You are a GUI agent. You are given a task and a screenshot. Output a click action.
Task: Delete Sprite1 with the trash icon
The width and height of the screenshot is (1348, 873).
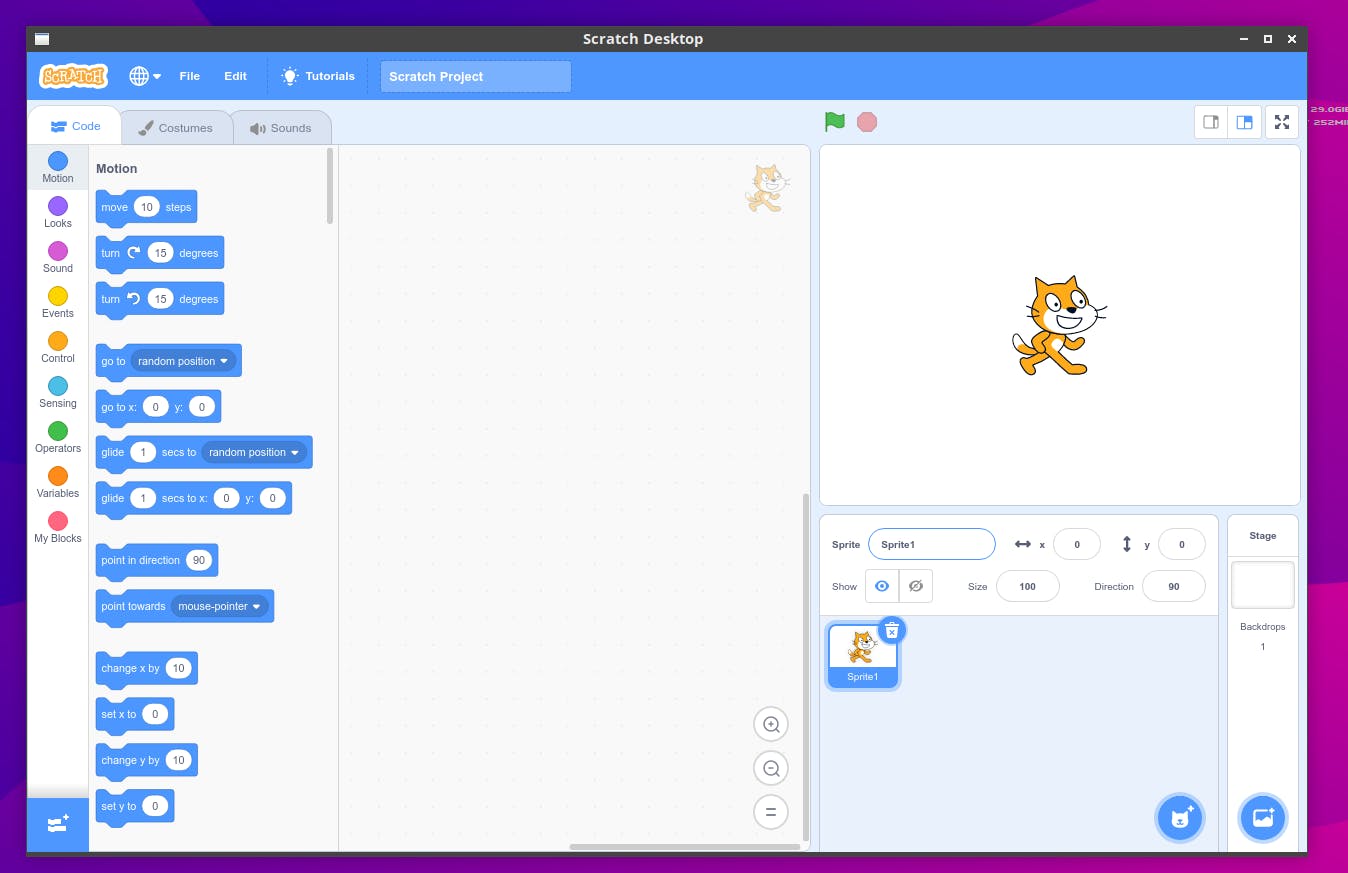pyautogui.click(x=892, y=630)
